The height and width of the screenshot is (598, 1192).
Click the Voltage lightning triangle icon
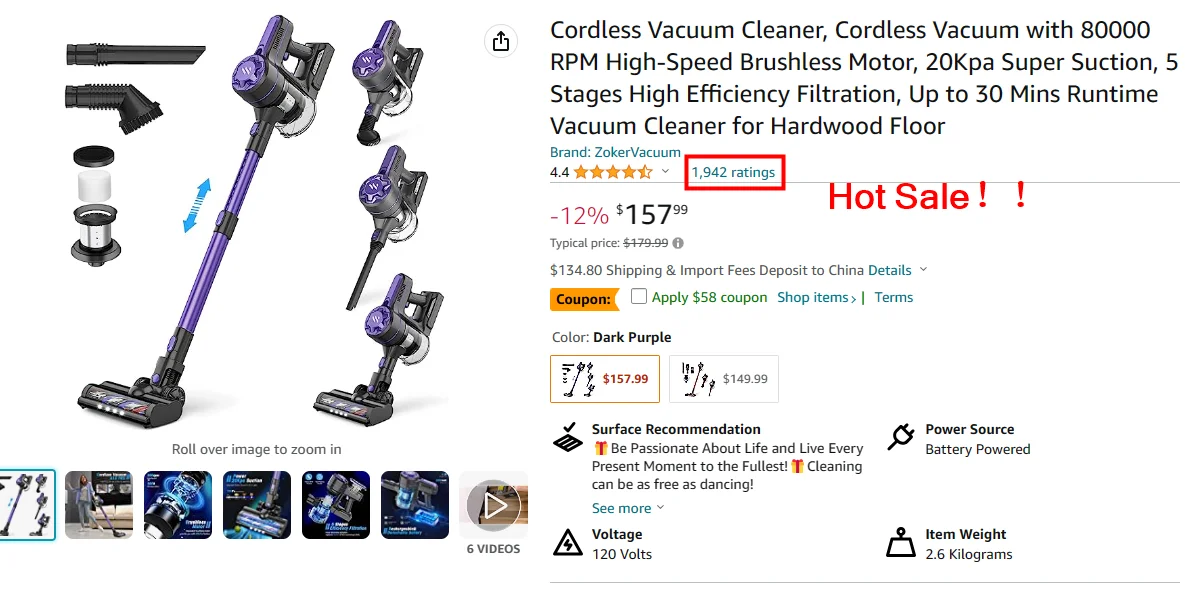(x=568, y=543)
